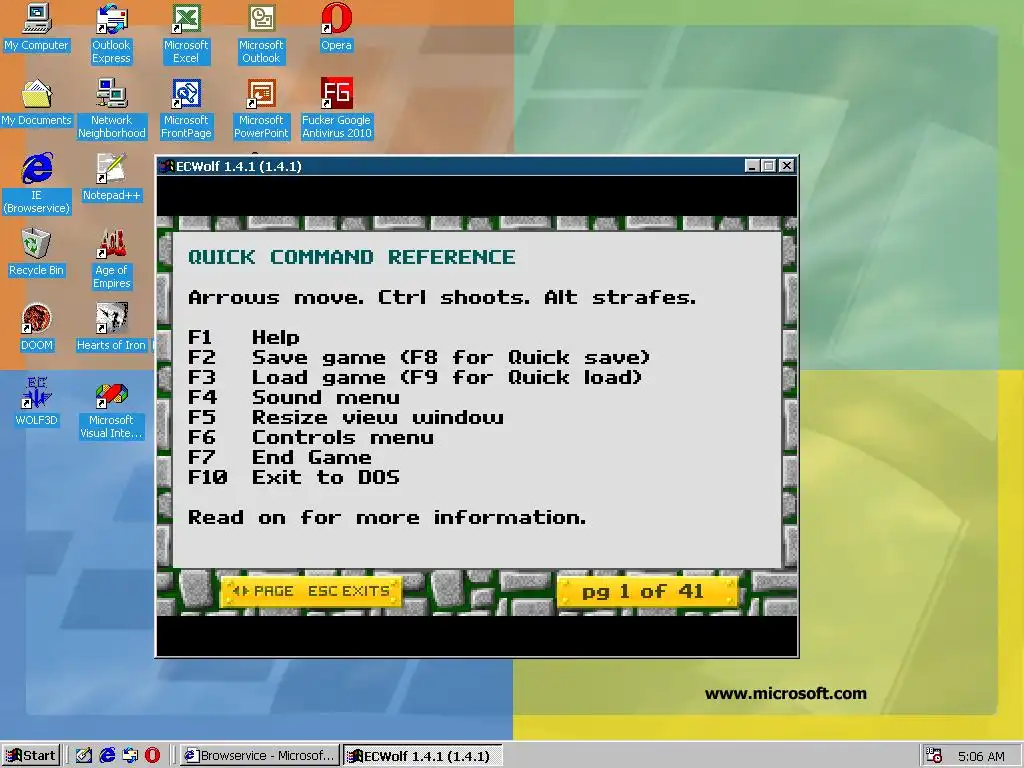This screenshot has height=768, width=1024.
Task: Click Opera quick launch icon
Action: tap(152, 756)
